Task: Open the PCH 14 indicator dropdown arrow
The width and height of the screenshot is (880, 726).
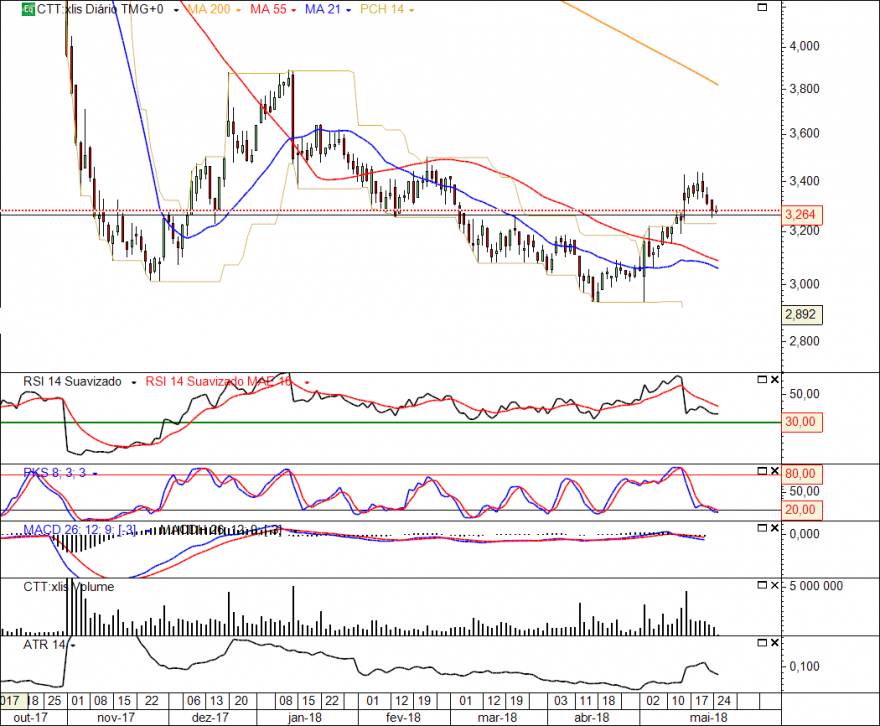Action: tap(411, 10)
